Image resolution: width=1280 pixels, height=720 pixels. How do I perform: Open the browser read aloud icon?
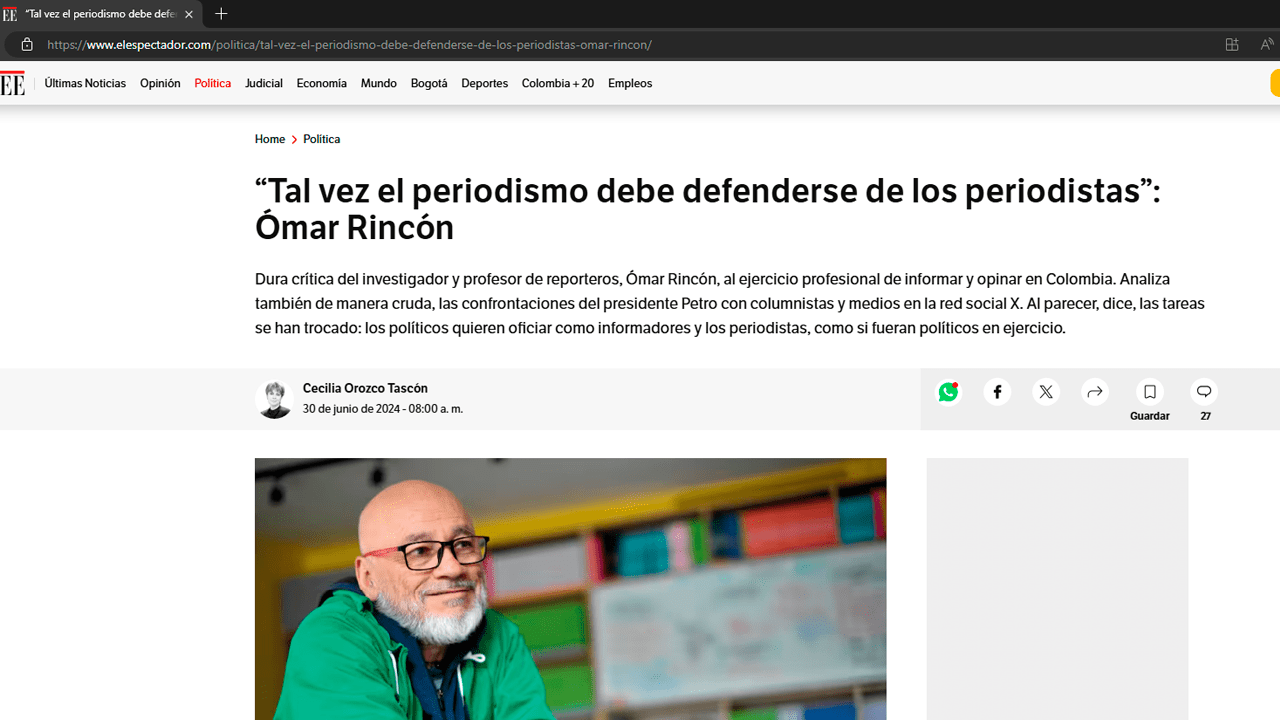pyautogui.click(x=1267, y=45)
